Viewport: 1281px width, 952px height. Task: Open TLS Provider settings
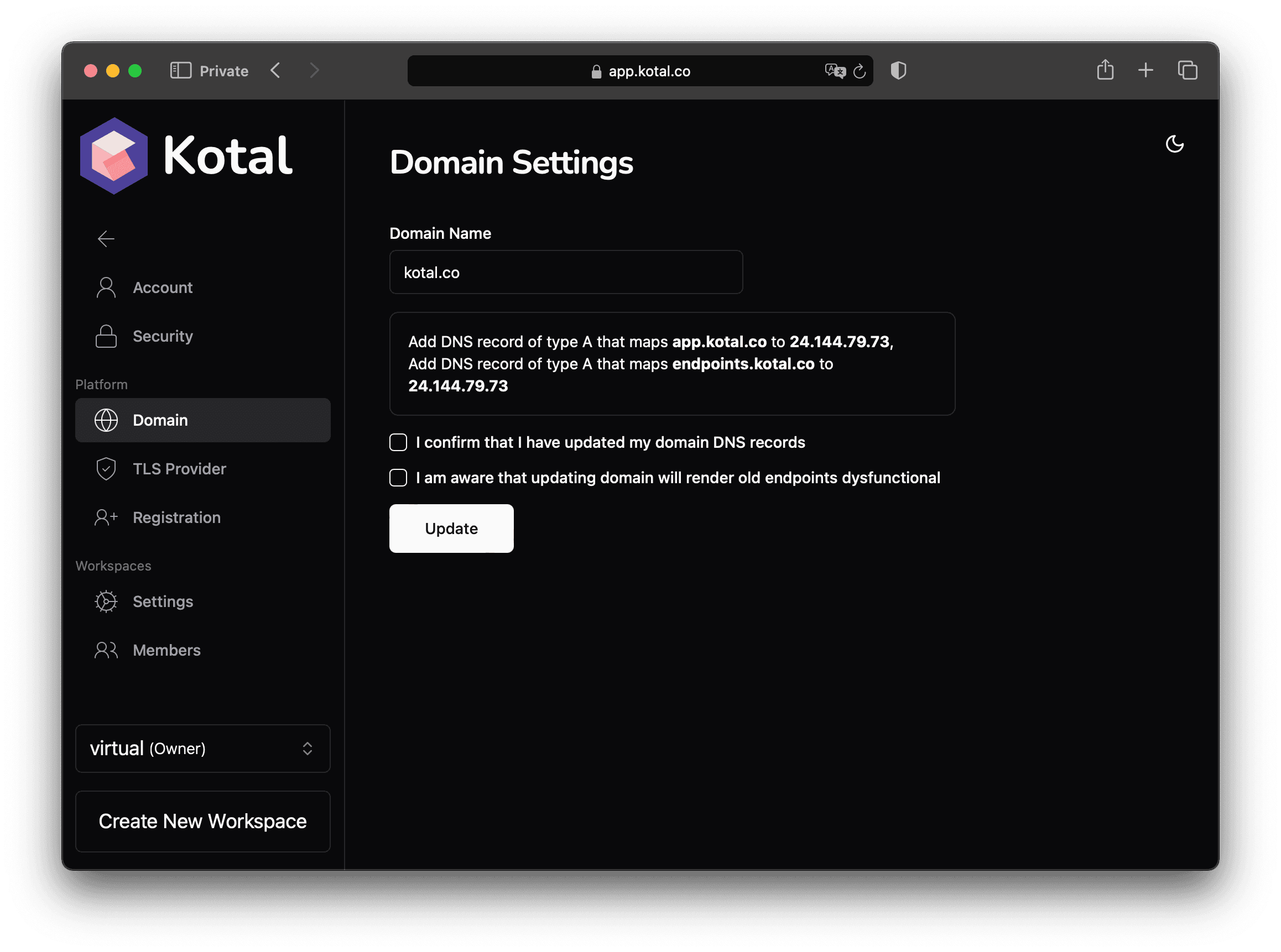[x=203, y=469]
